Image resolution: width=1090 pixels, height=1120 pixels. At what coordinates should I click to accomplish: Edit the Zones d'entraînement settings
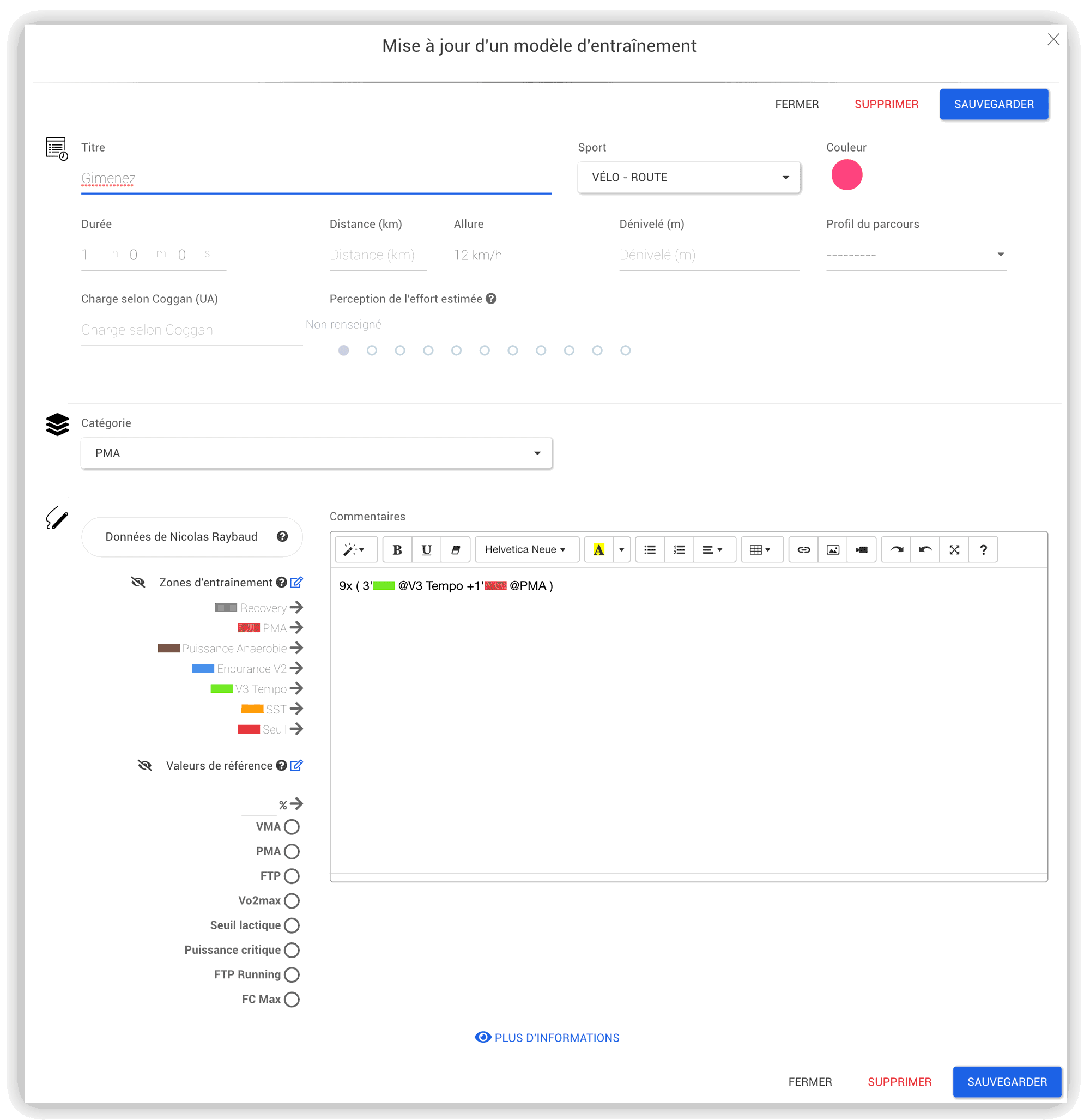[x=296, y=582]
